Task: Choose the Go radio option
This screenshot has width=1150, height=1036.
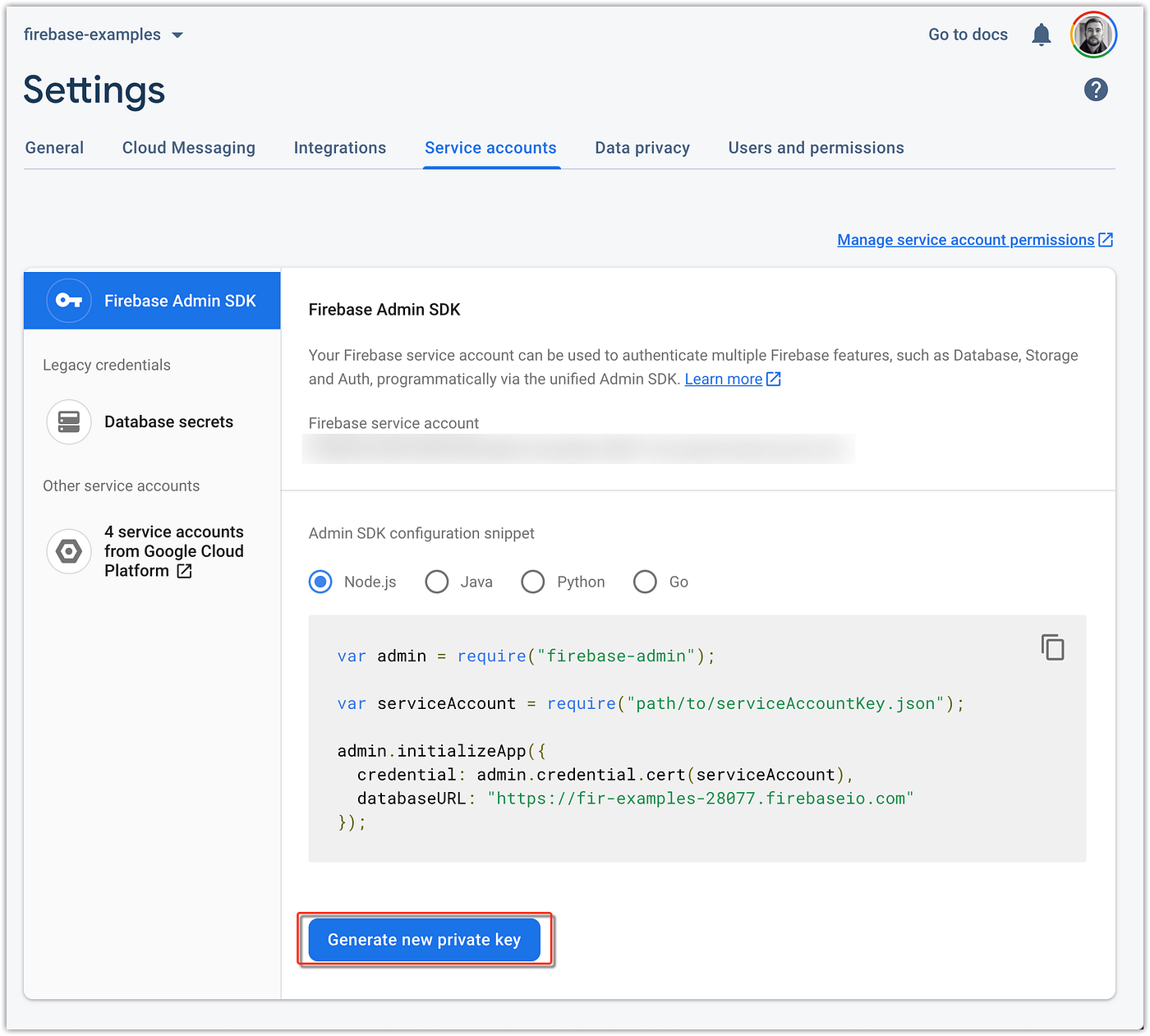Action: coord(646,582)
